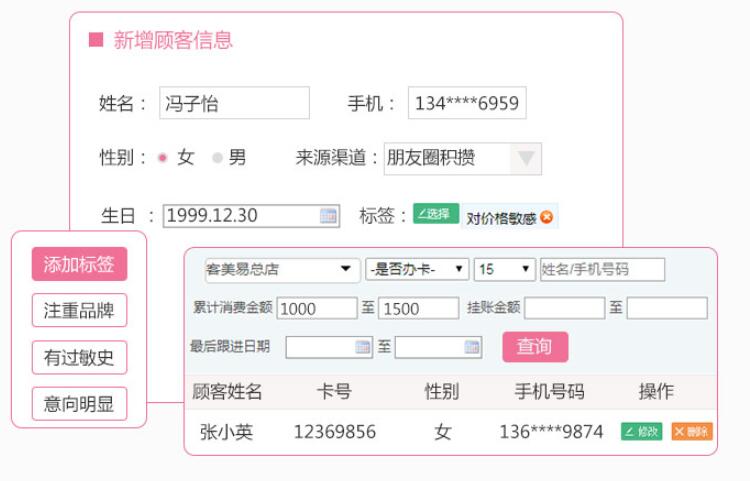Select the 女 gender radio button
This screenshot has width=750, height=481.
(x=163, y=158)
